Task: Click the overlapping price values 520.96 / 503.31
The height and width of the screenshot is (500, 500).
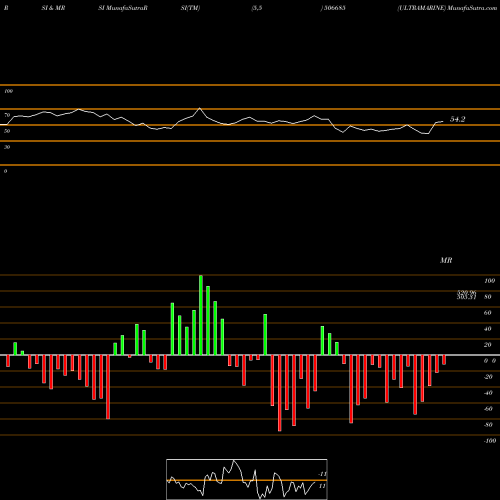Action: [x=466, y=295]
